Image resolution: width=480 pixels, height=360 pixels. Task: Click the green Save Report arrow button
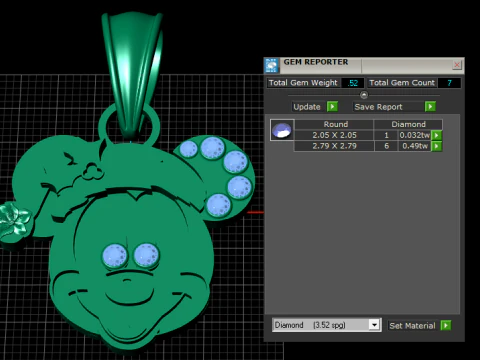430,107
